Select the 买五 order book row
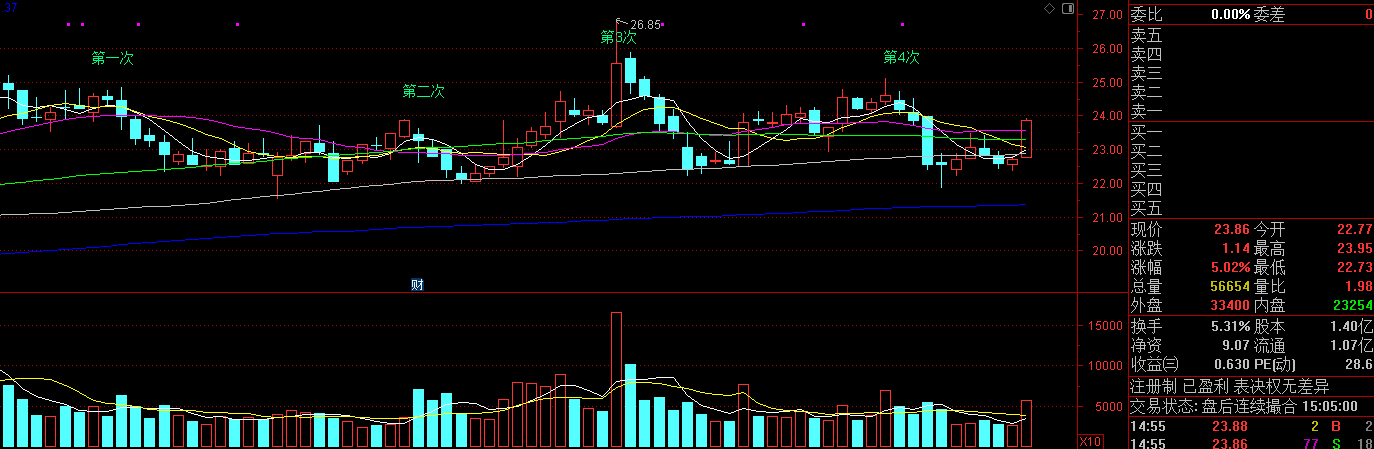This screenshot has width=1374, height=449. [1251, 208]
